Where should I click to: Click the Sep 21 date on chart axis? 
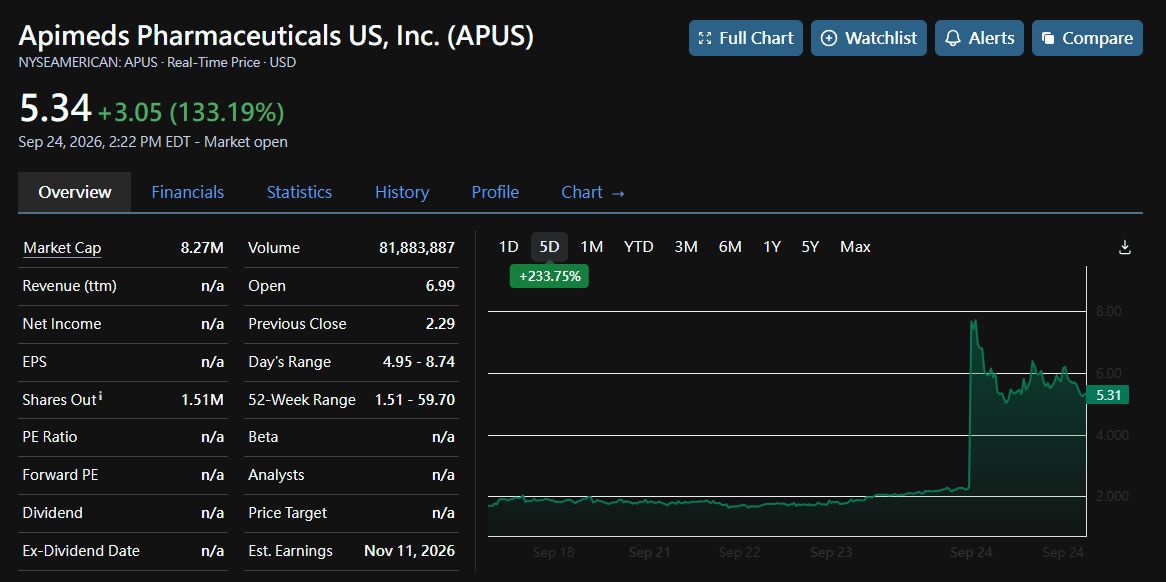click(x=648, y=553)
